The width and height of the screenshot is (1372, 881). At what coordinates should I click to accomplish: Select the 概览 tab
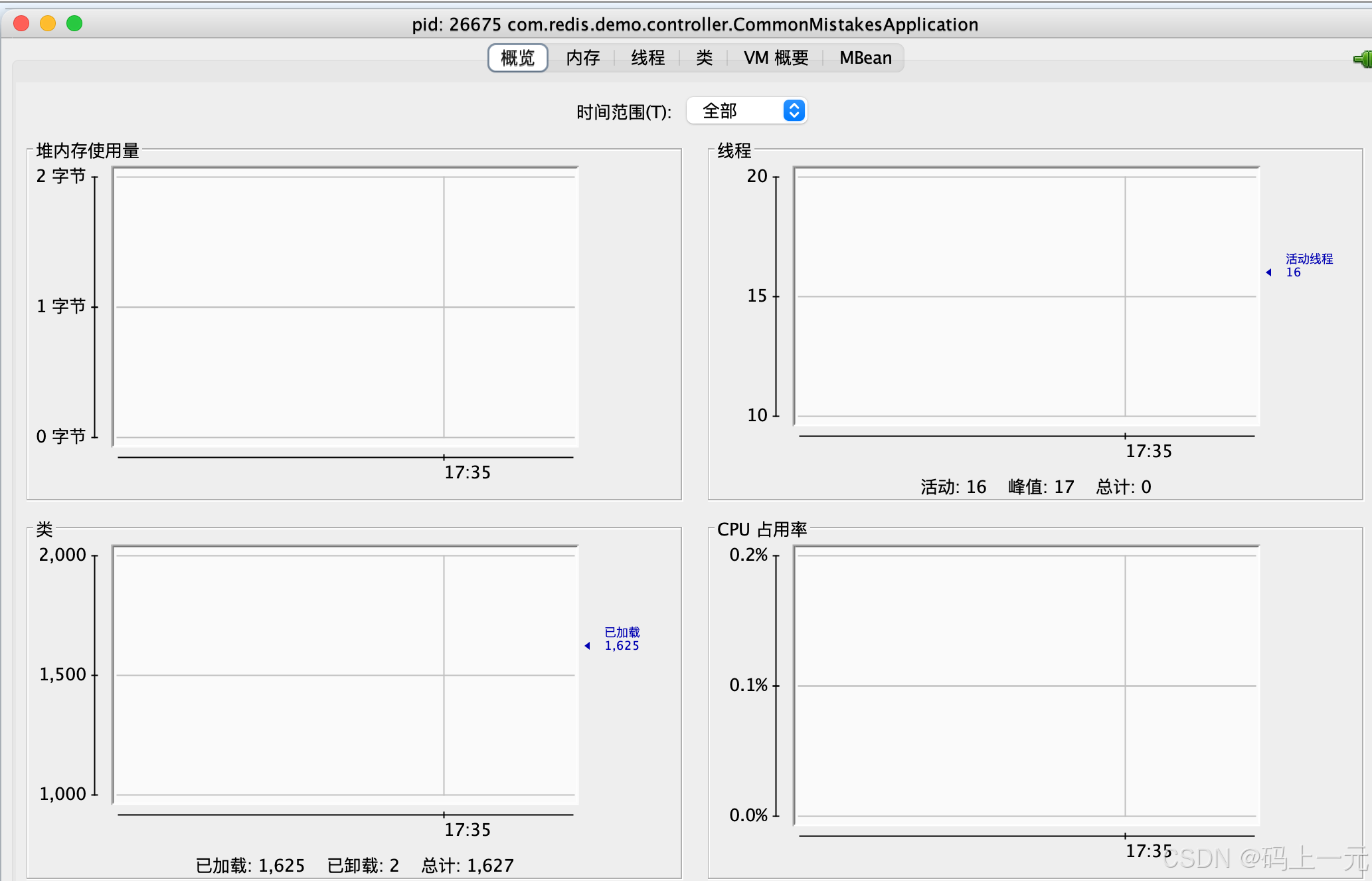point(517,58)
